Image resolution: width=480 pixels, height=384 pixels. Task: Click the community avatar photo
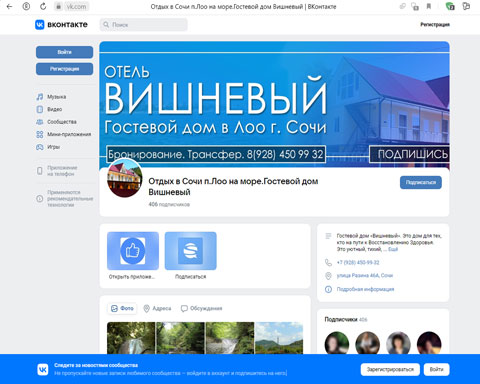point(125,178)
